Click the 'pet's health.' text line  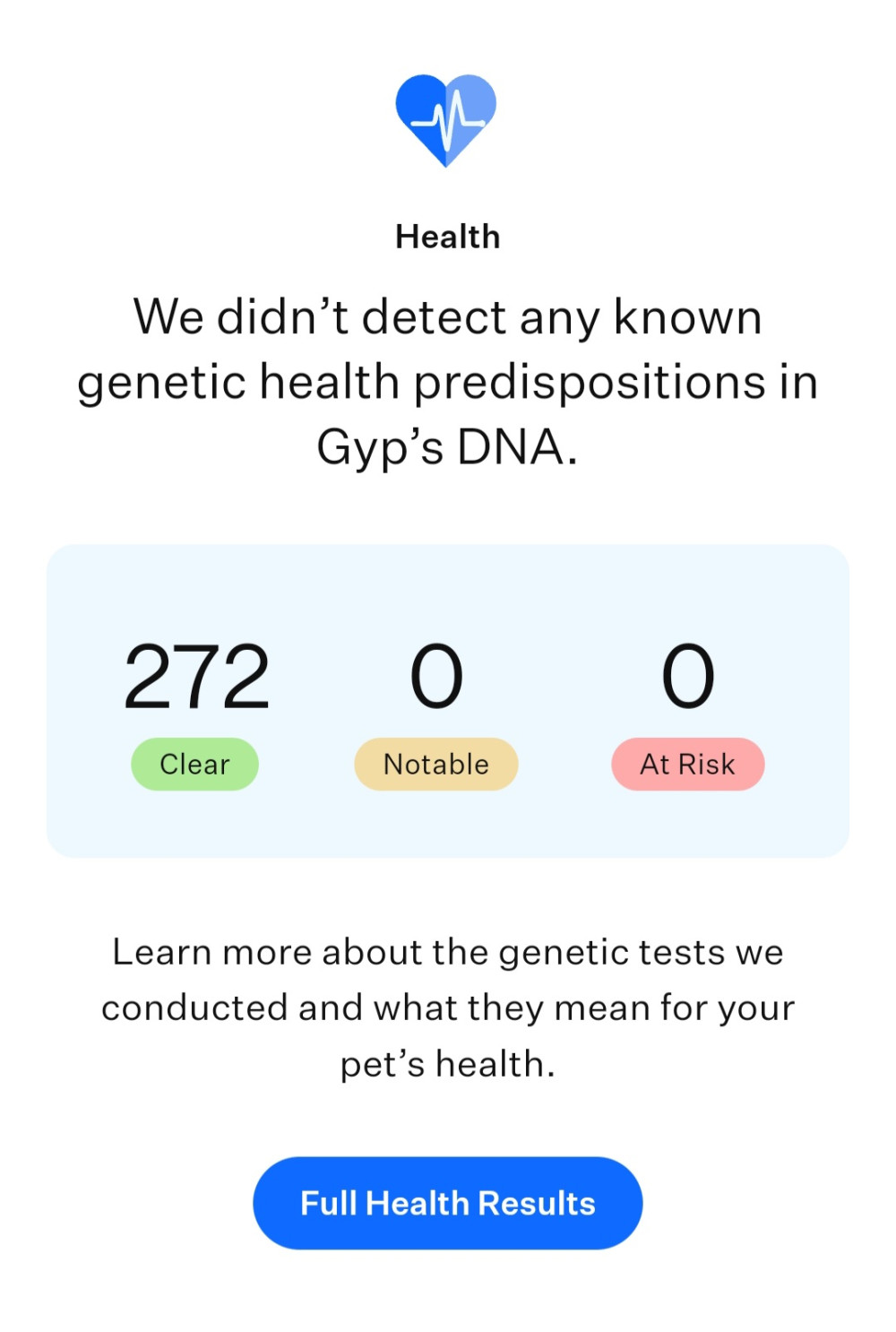click(447, 1064)
